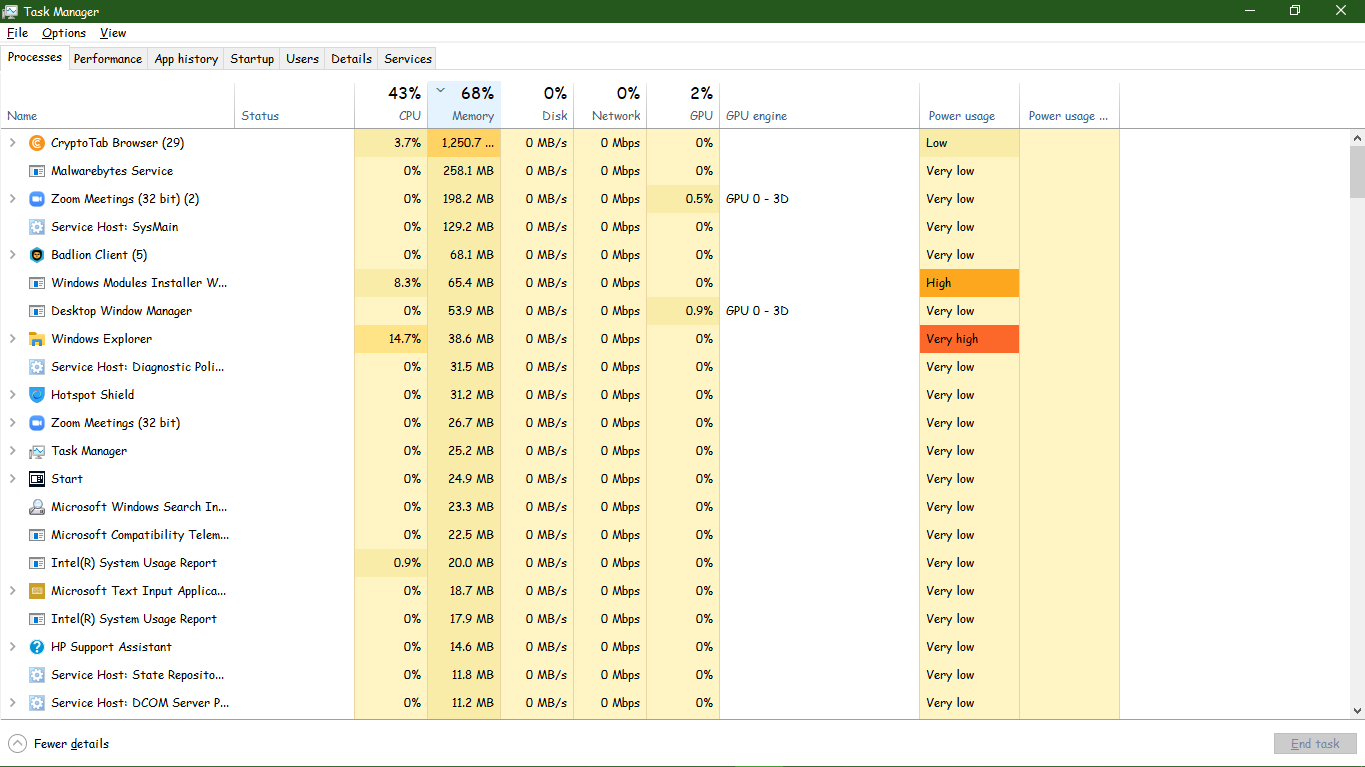This screenshot has height=767, width=1365.
Task: Click the Intel(R) System Usage Report 17.9 MB icon
Action: 37,619
